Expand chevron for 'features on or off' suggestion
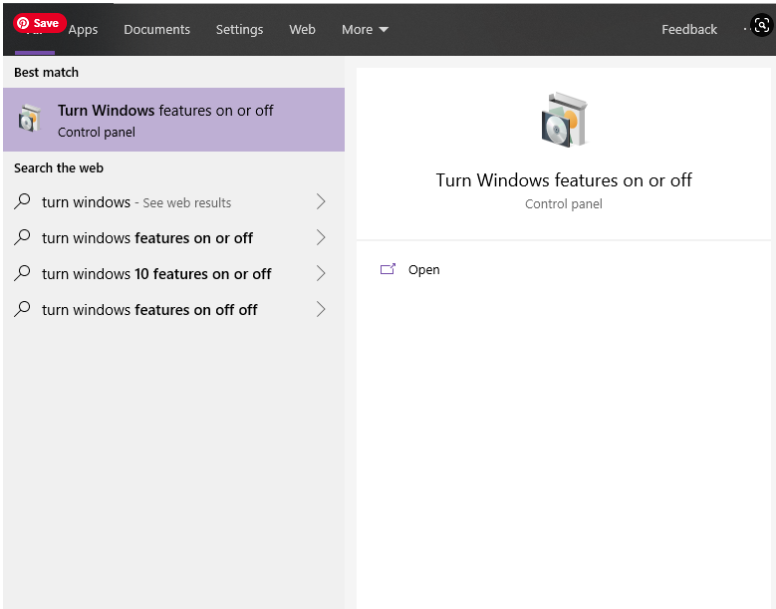The image size is (776, 609). coord(321,238)
